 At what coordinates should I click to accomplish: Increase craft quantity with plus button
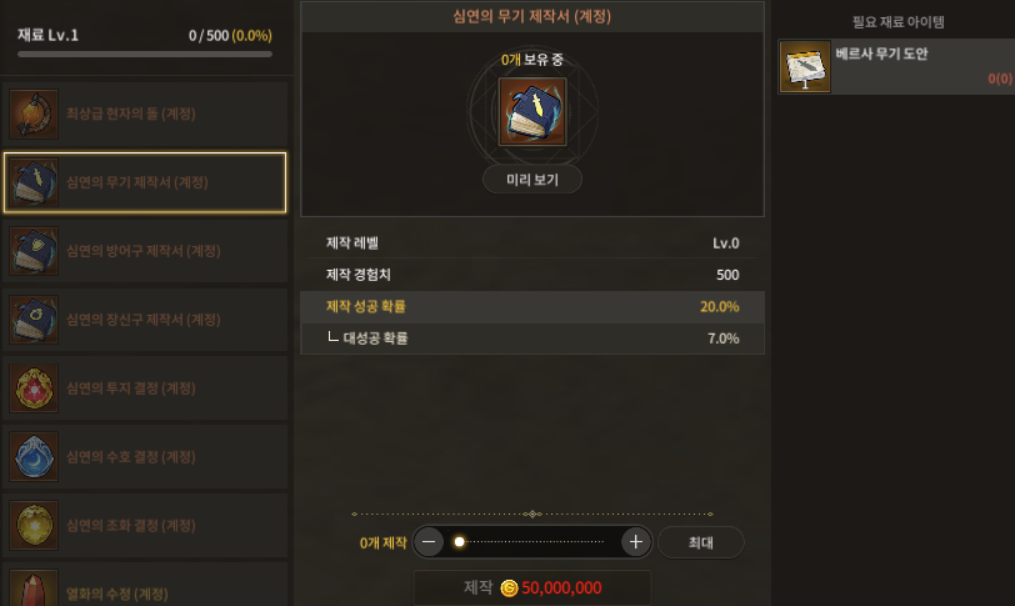point(636,542)
